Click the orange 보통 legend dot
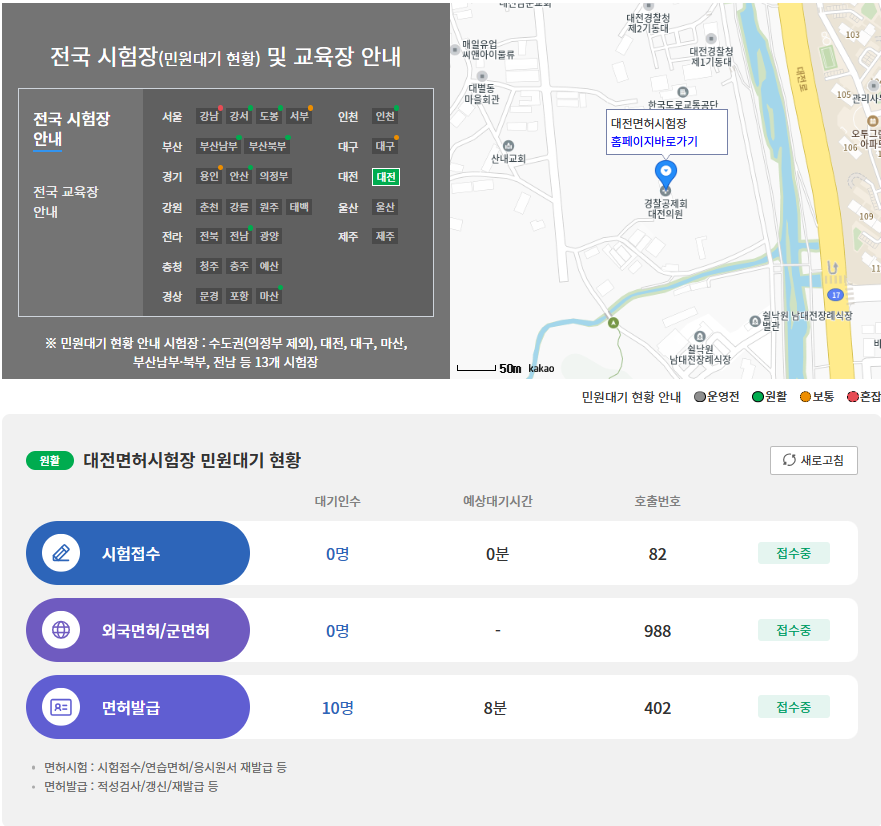The image size is (881, 826). [x=805, y=397]
